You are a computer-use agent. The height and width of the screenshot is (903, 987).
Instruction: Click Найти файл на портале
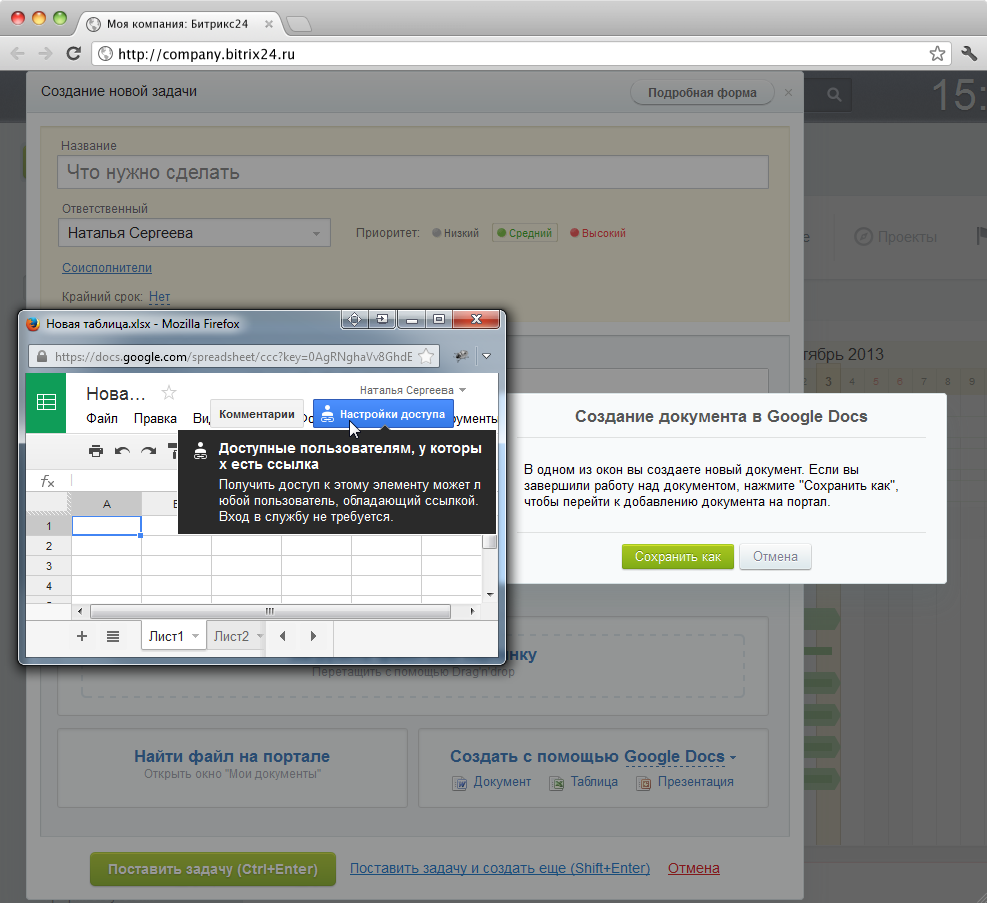[232, 756]
